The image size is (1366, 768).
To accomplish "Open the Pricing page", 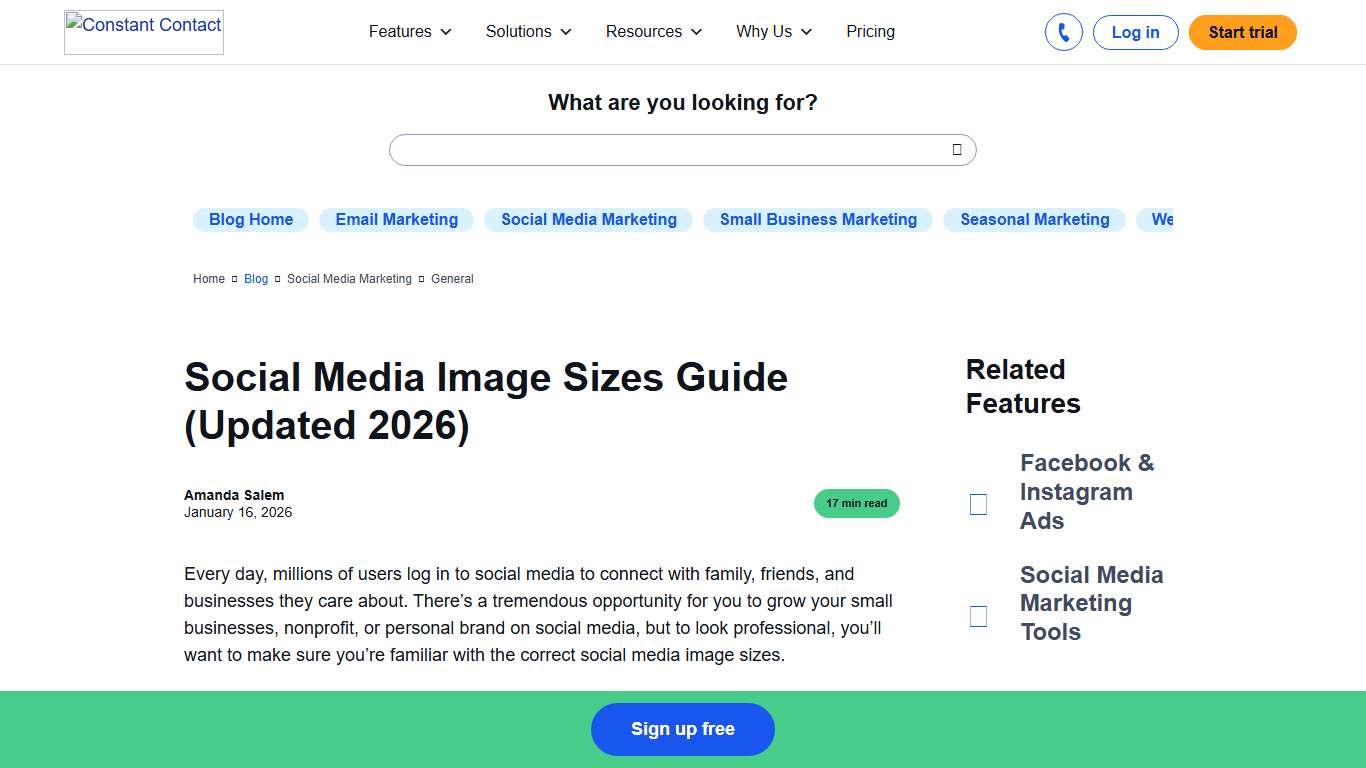I will coord(870,31).
